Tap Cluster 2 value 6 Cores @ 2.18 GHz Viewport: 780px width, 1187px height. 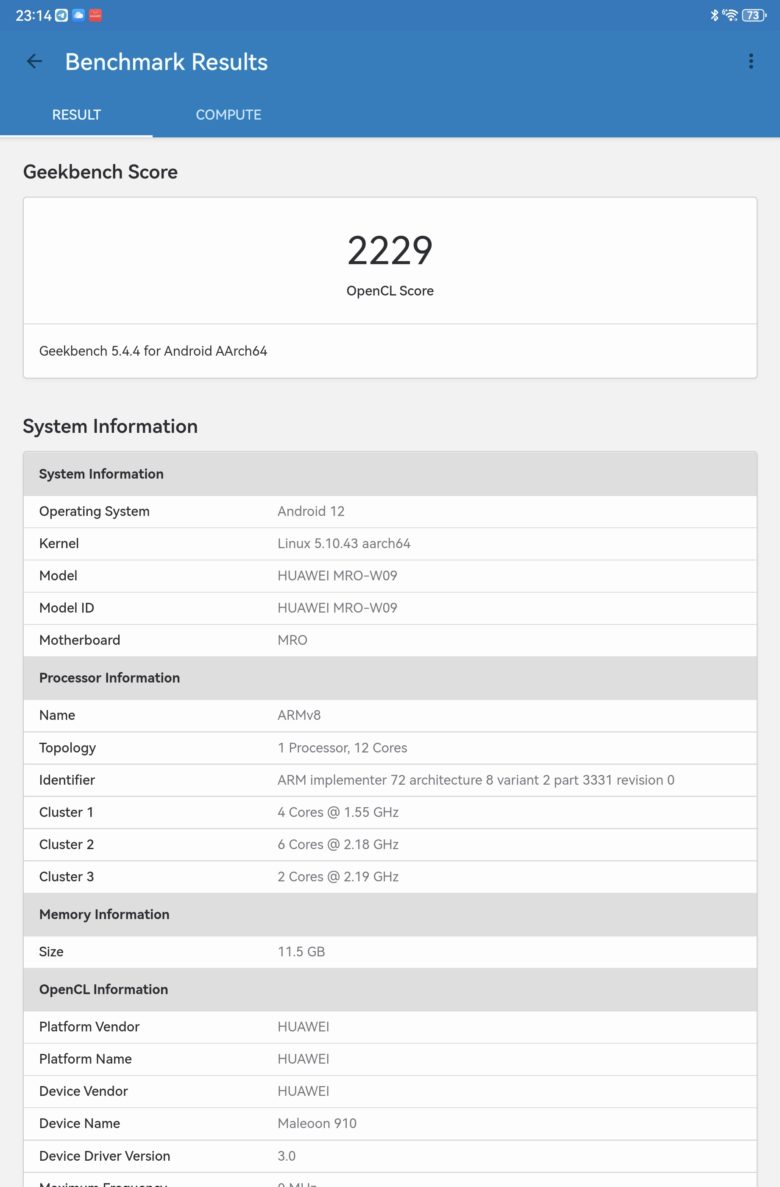pos(338,844)
